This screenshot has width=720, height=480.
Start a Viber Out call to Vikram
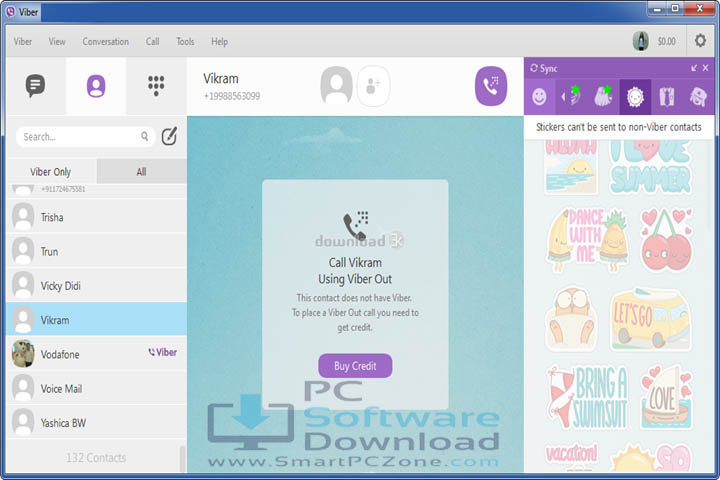[x=491, y=86]
